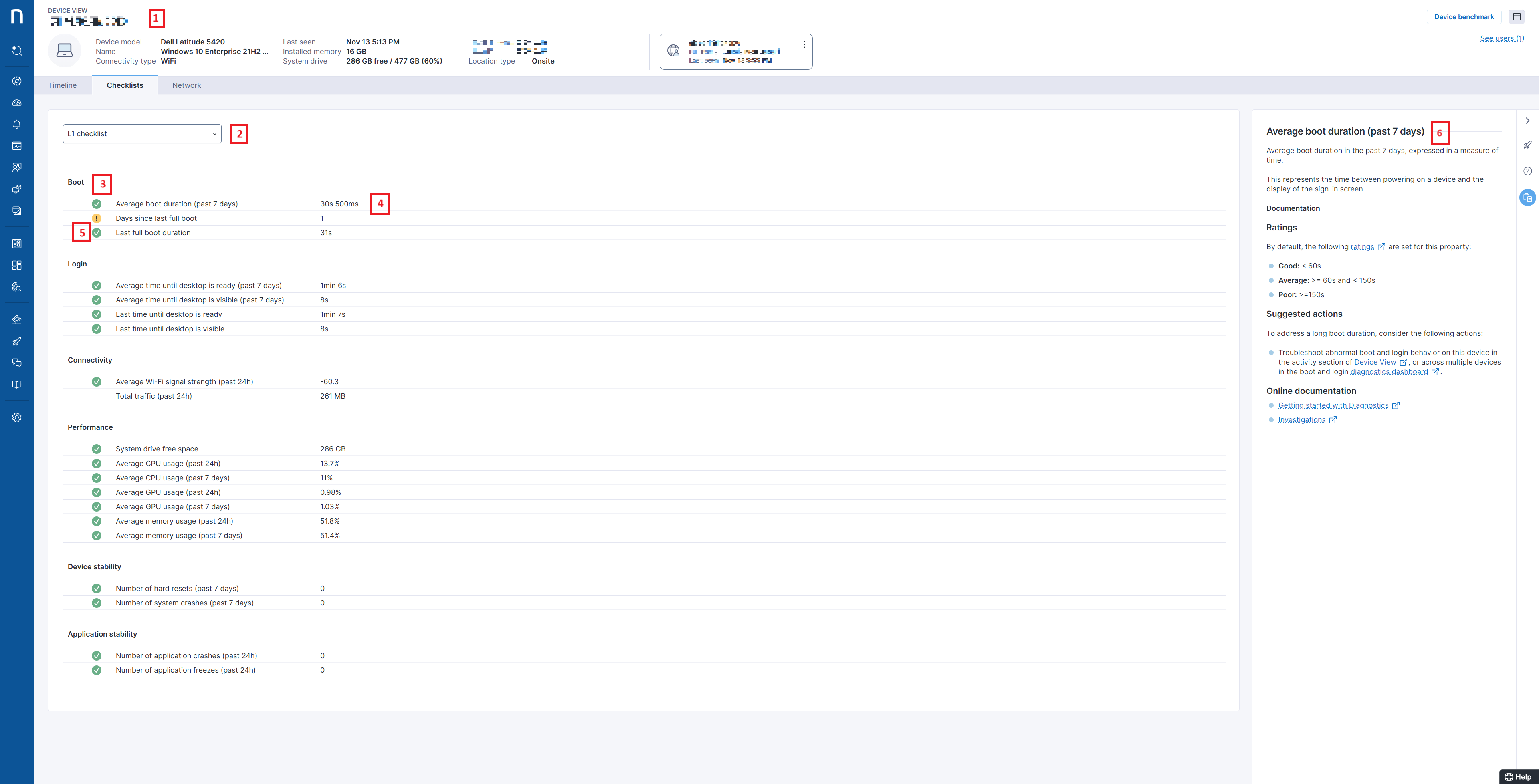Click the open book documentation icon
Image resolution: width=1539 pixels, height=784 pixels.
tap(17, 385)
